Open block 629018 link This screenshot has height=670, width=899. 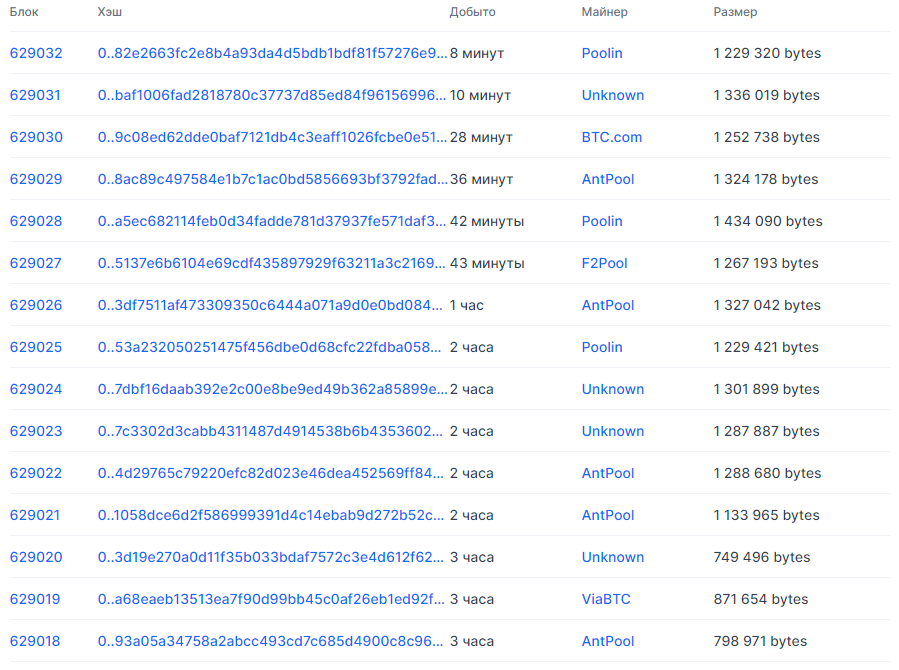click(35, 641)
